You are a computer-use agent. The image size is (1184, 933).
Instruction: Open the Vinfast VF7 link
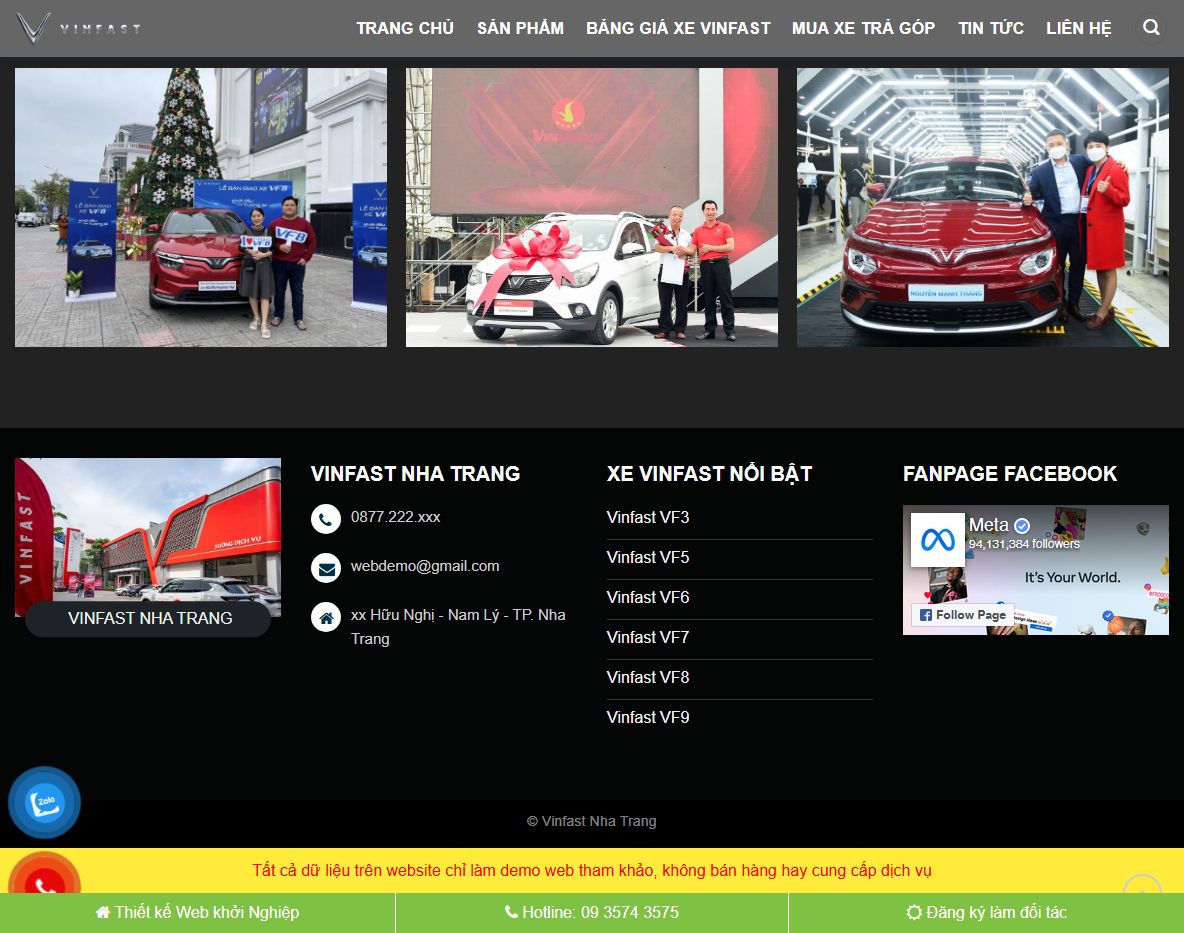(648, 637)
